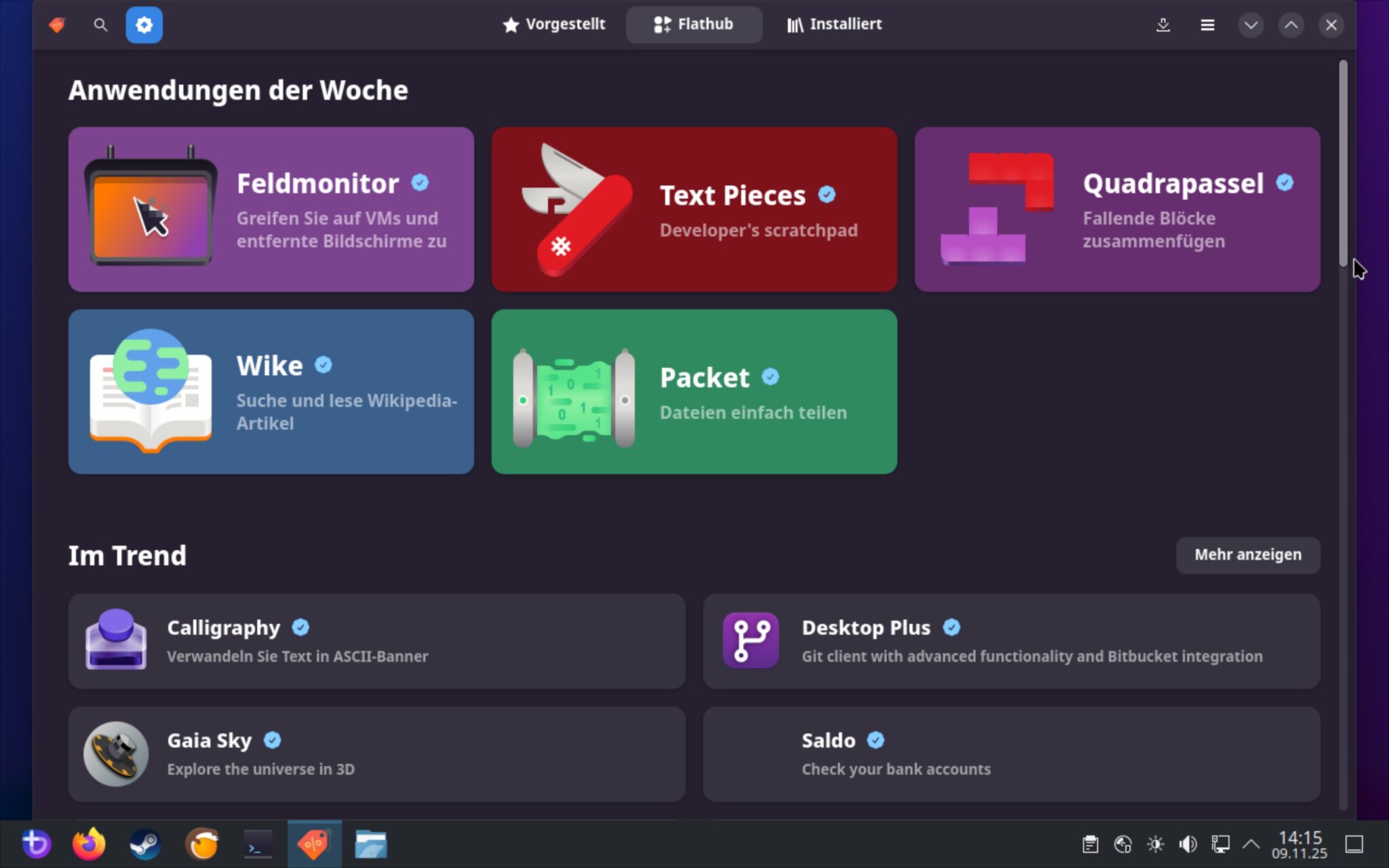Select the Text Pieces app banner

693,210
